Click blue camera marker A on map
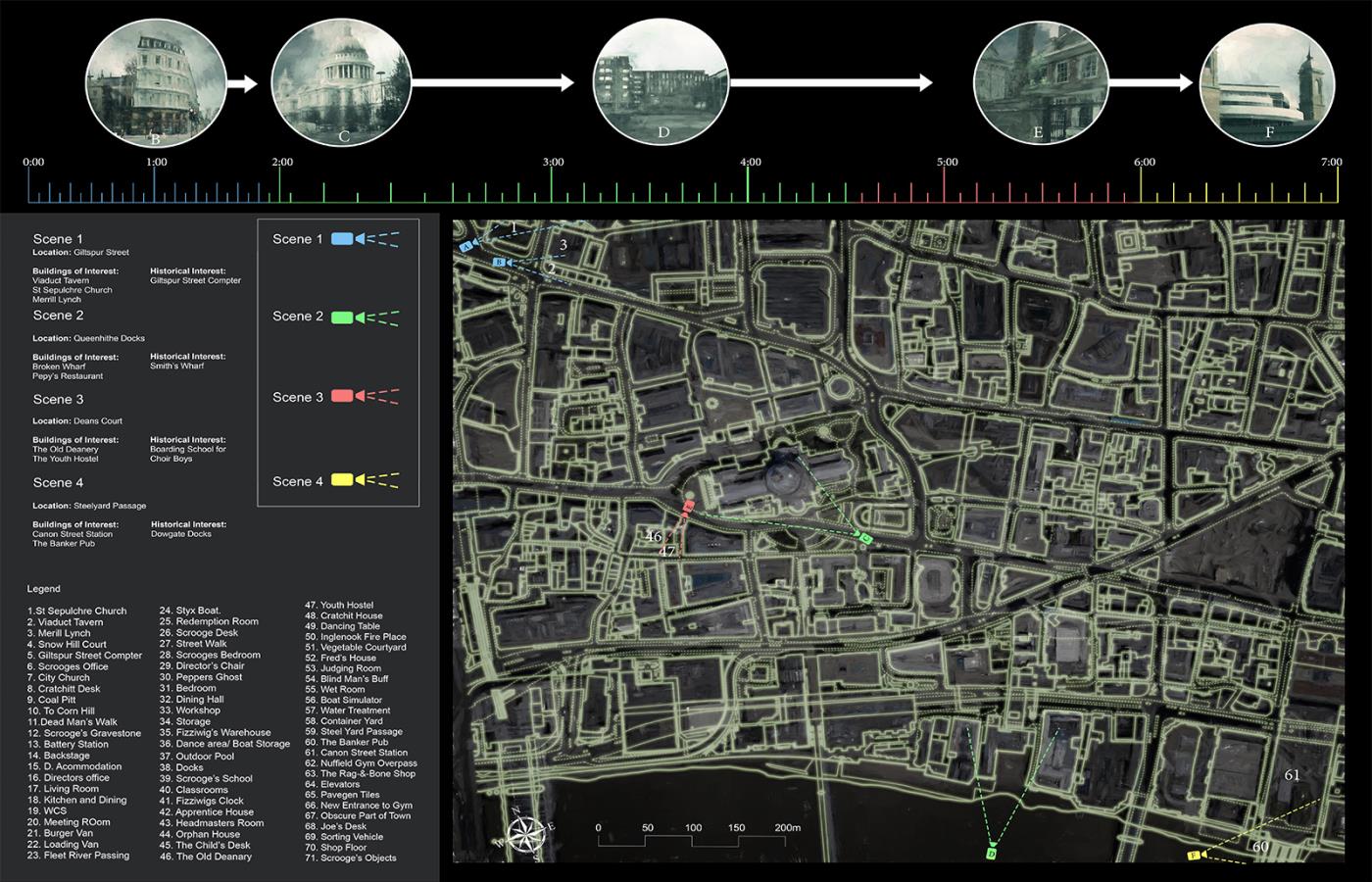The width and height of the screenshot is (1372, 882). [x=467, y=247]
